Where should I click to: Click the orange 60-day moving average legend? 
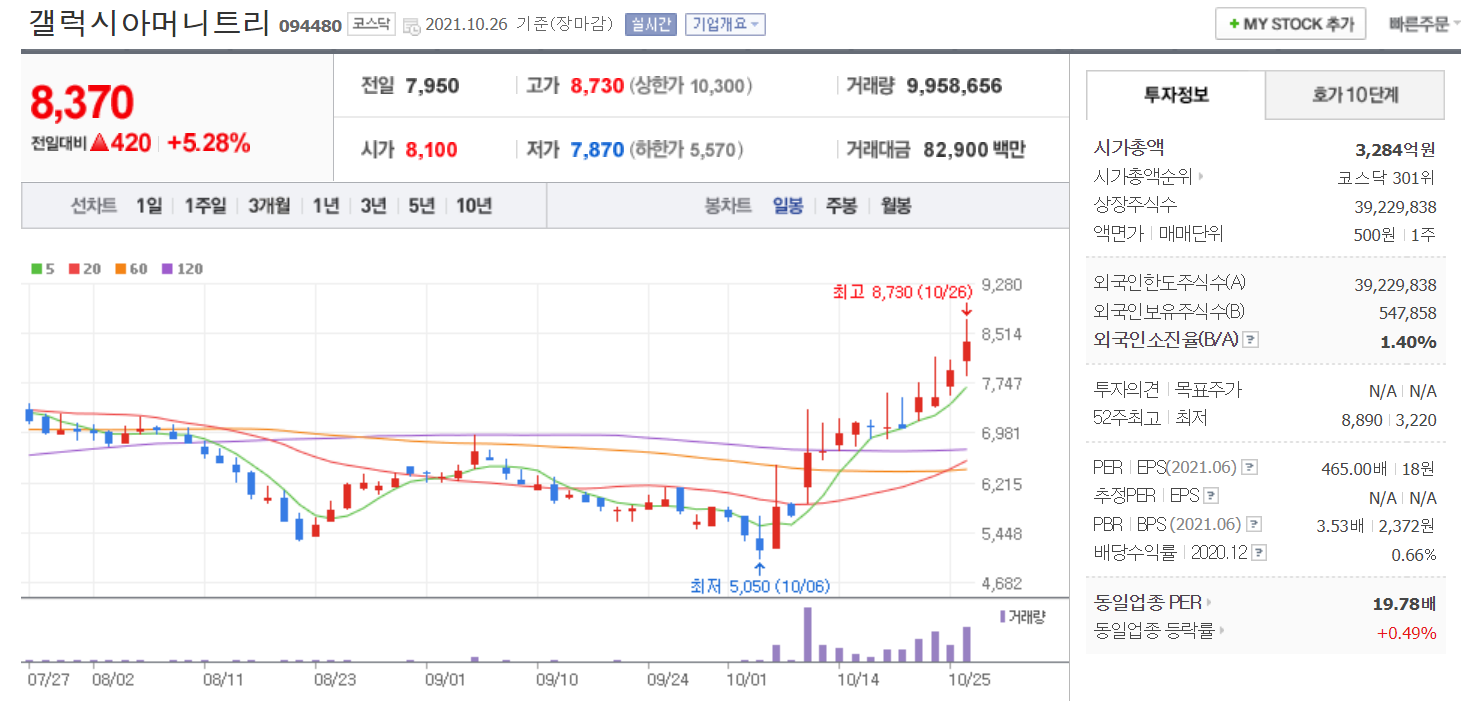131,268
